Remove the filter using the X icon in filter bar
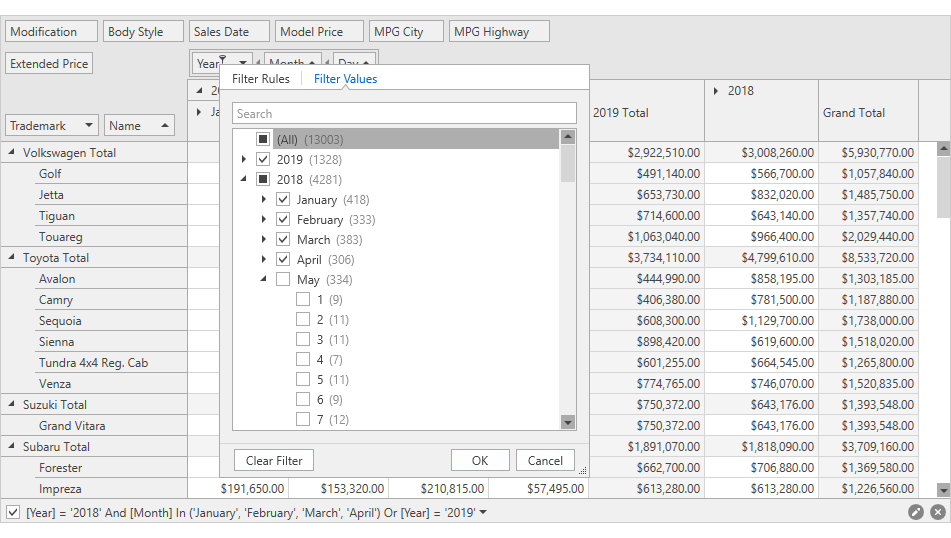 [x=938, y=513]
